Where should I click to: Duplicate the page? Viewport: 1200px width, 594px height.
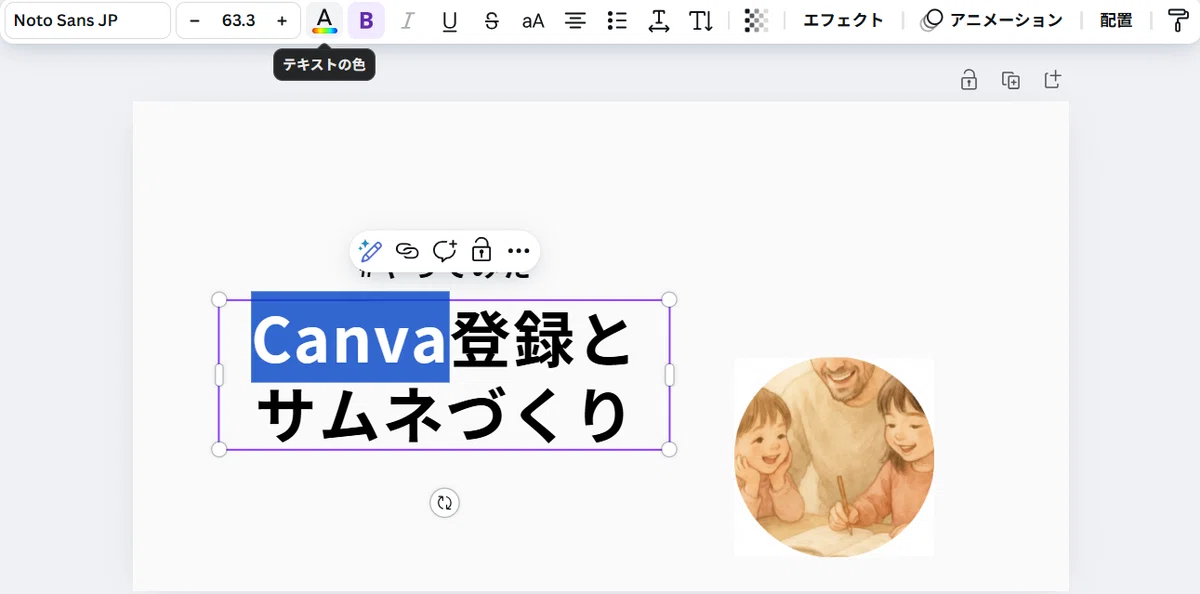1011,80
